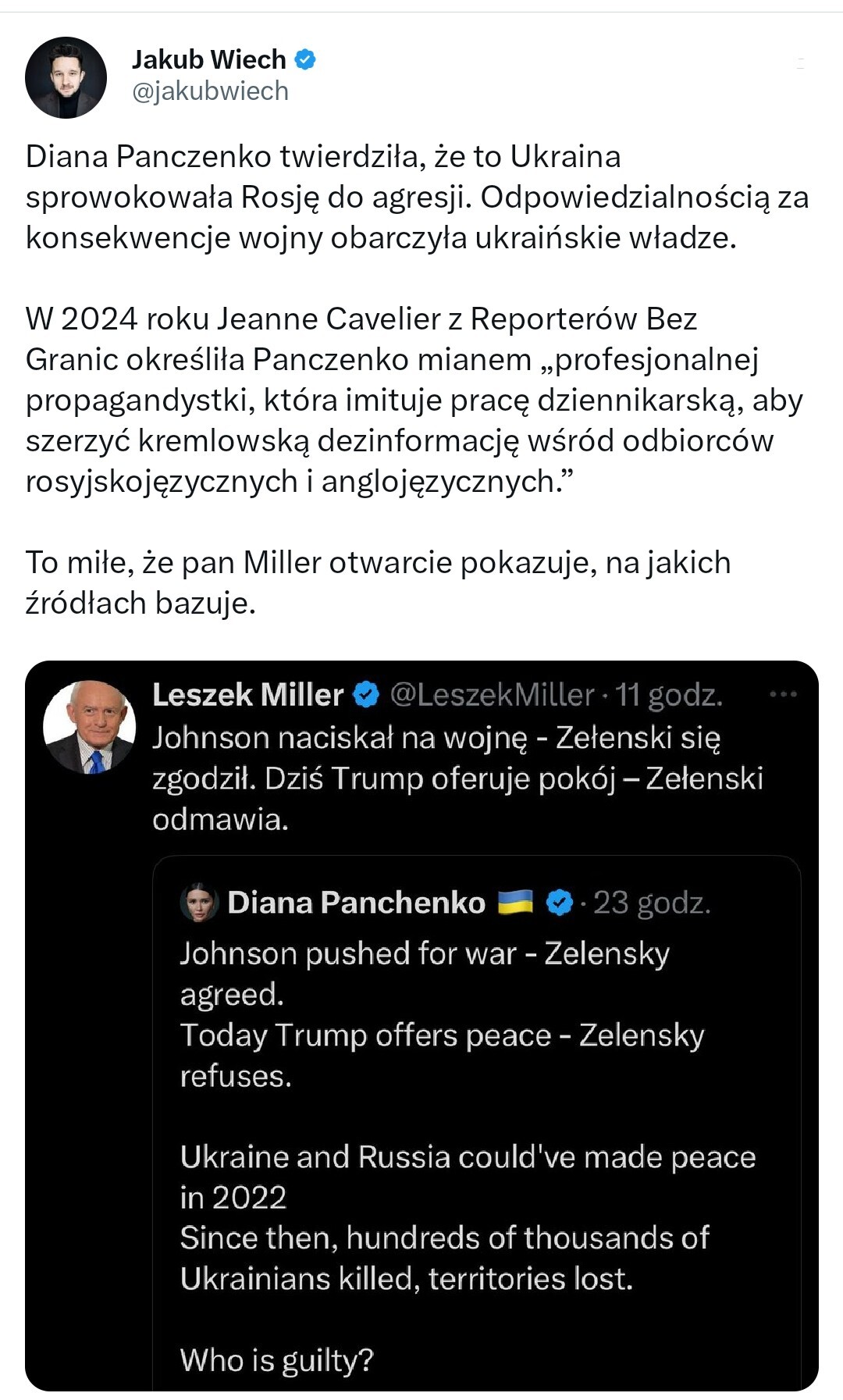843x1400 pixels.
Task: Open Leszek Miller's avatar photo
Action: click(x=89, y=726)
